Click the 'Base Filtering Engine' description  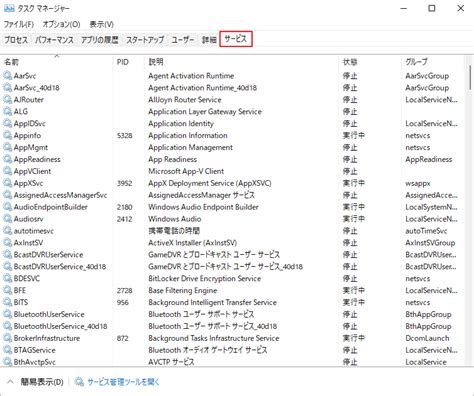tap(183, 291)
